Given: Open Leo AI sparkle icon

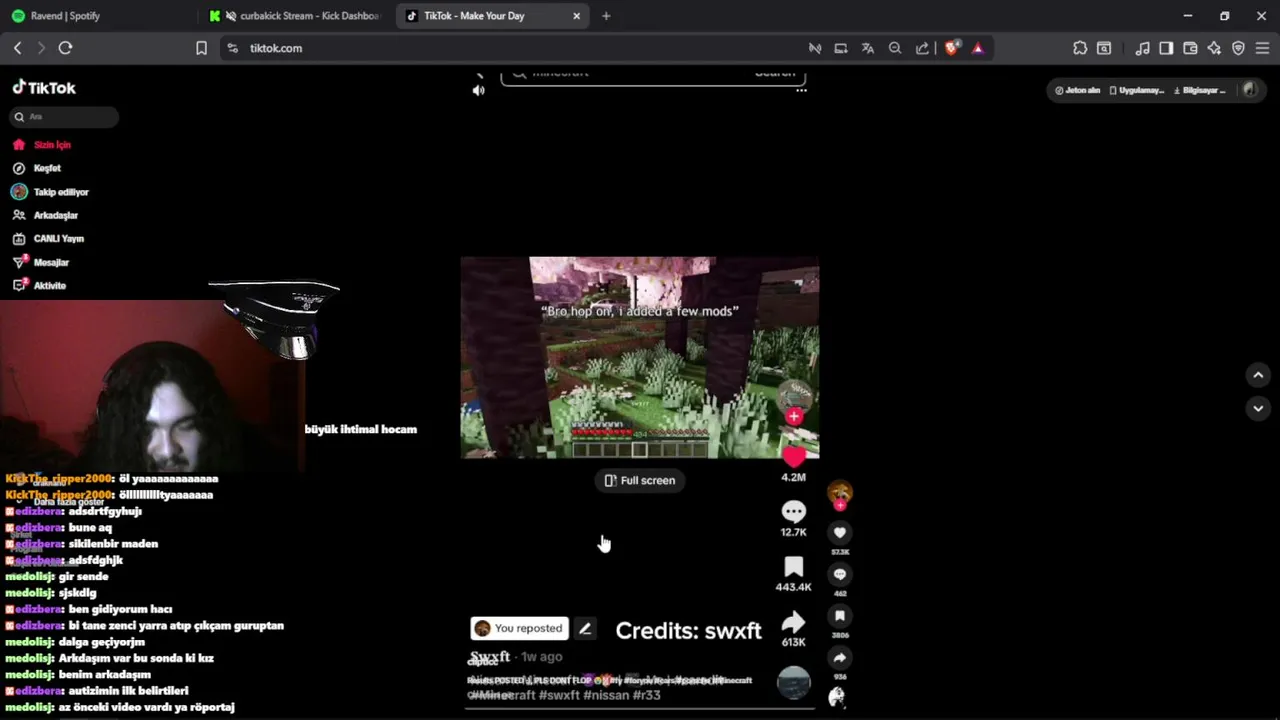Looking at the screenshot, I should [1214, 48].
